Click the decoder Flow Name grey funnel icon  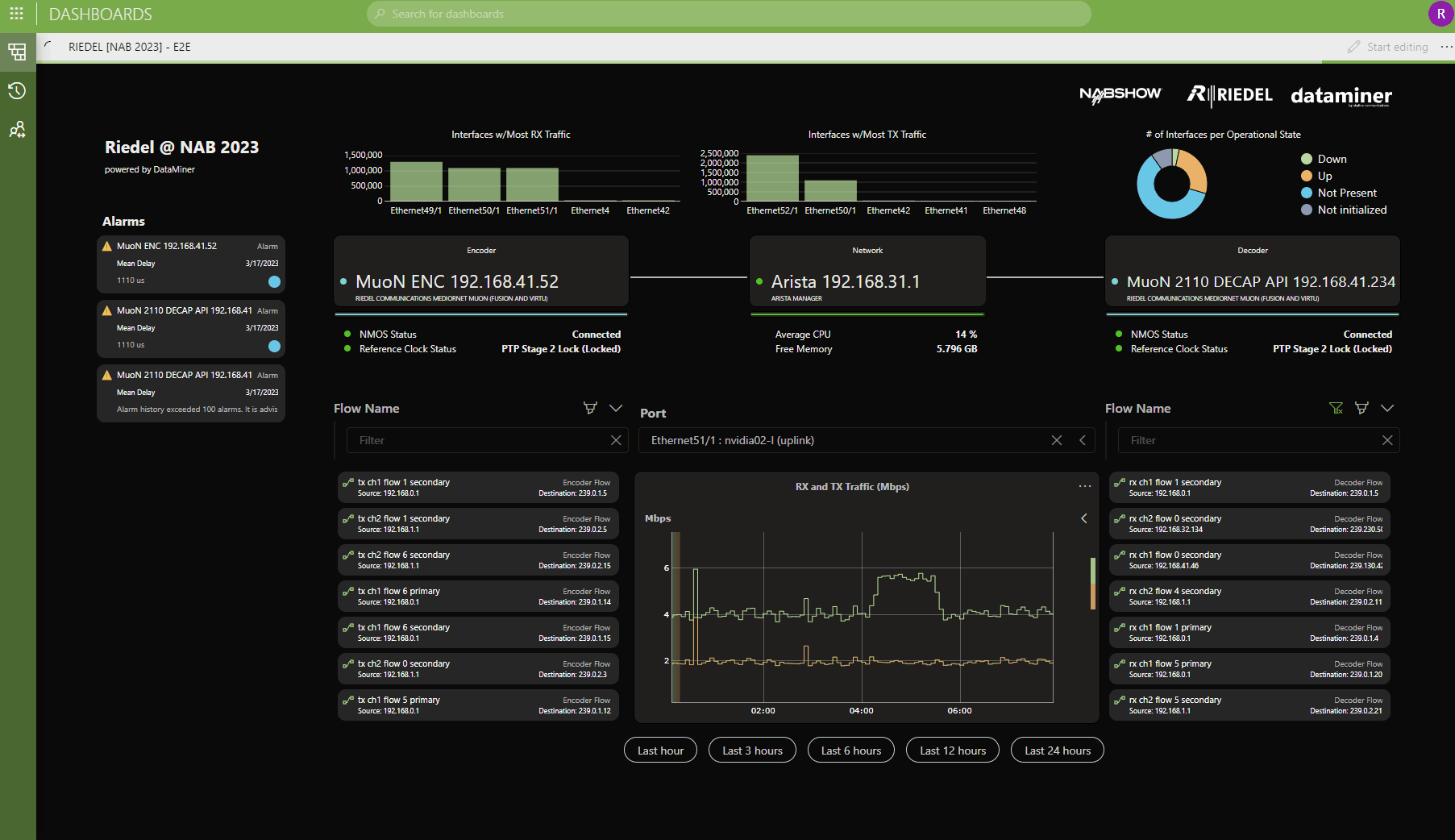point(1361,408)
